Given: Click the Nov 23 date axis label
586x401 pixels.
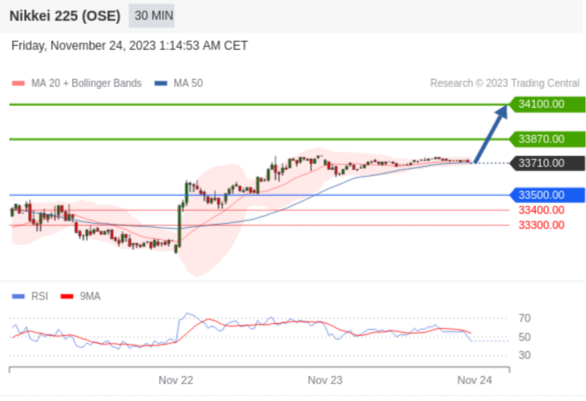Looking at the screenshot, I should (325, 380).
